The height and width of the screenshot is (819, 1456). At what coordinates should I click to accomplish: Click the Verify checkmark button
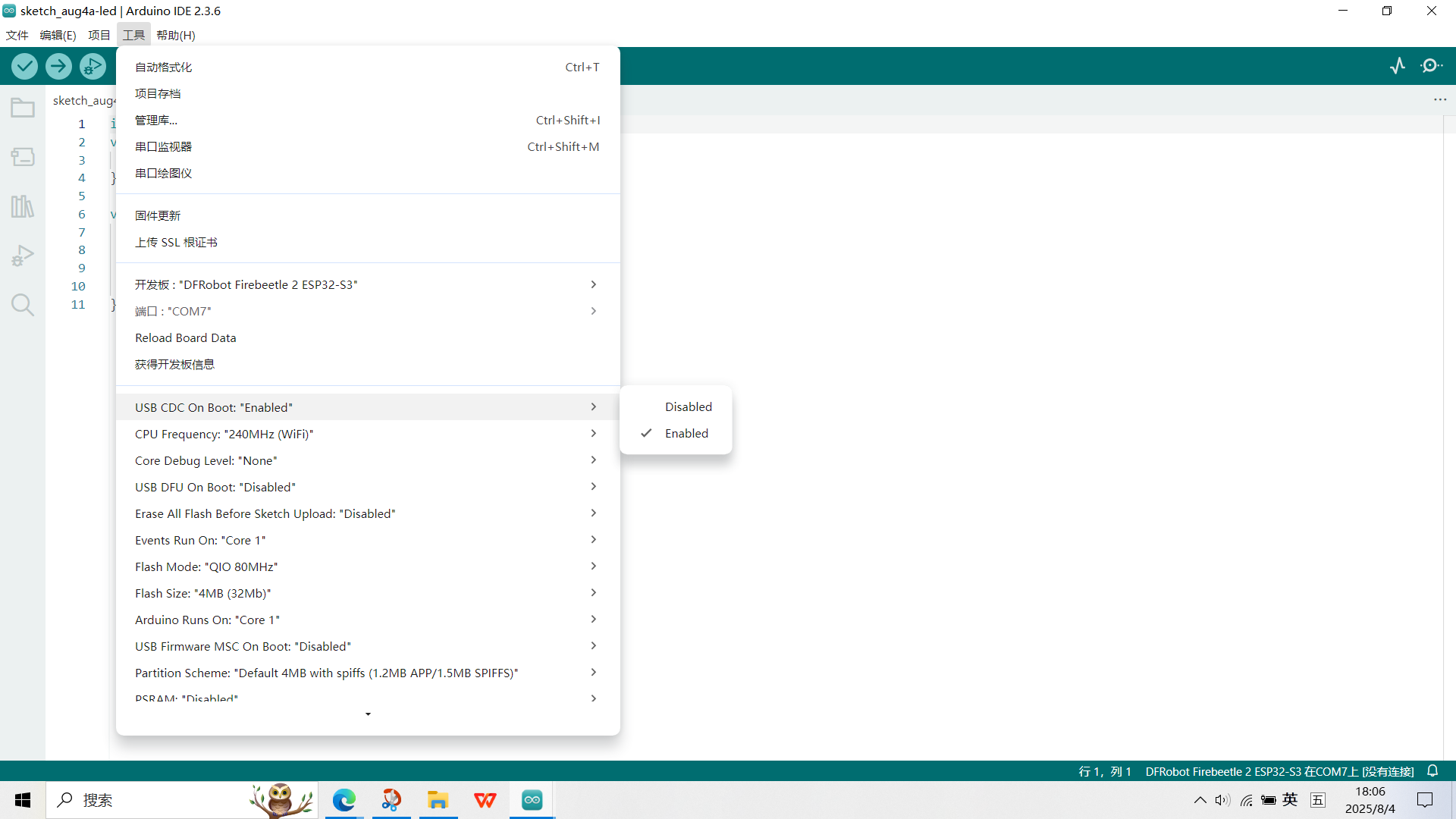coord(24,67)
